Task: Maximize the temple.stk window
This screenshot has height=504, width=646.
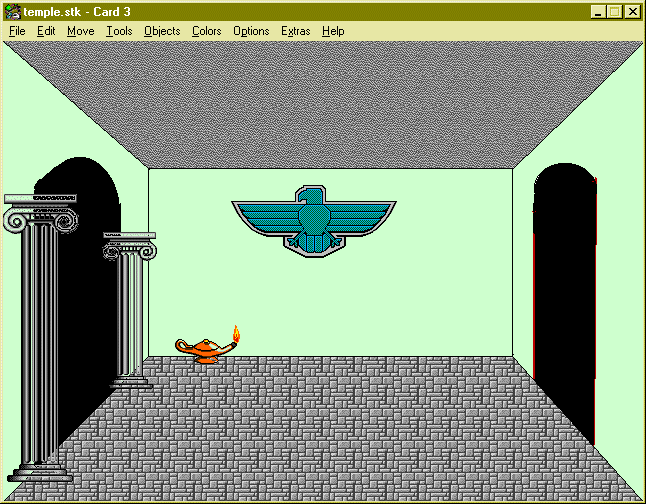Action: coord(615,12)
